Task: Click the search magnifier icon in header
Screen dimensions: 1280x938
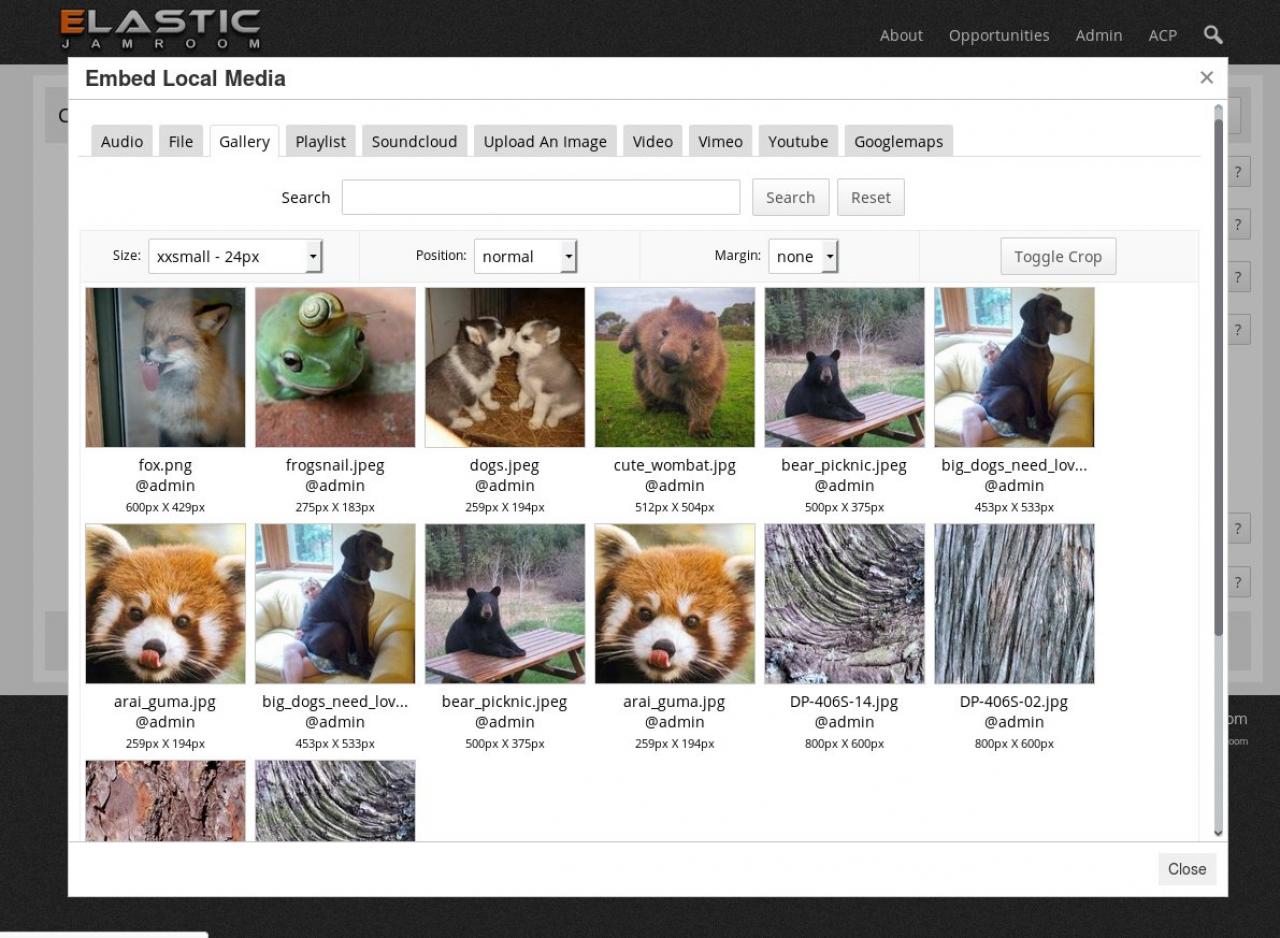Action: coord(1213,35)
